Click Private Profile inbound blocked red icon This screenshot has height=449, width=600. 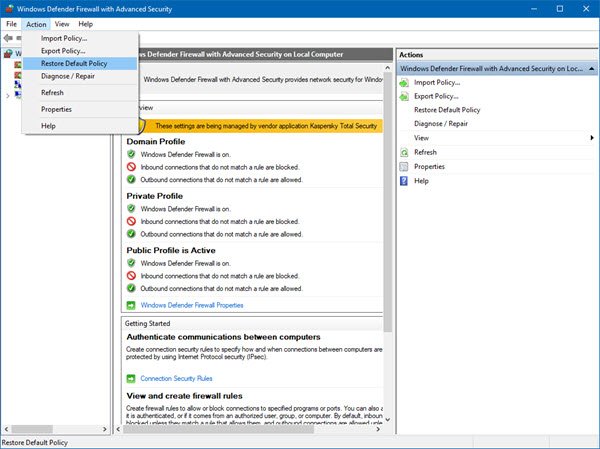click(x=131, y=221)
